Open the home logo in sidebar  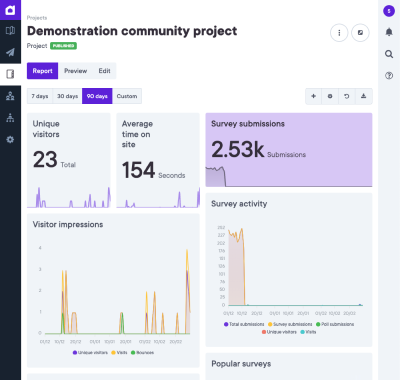tap(10, 10)
